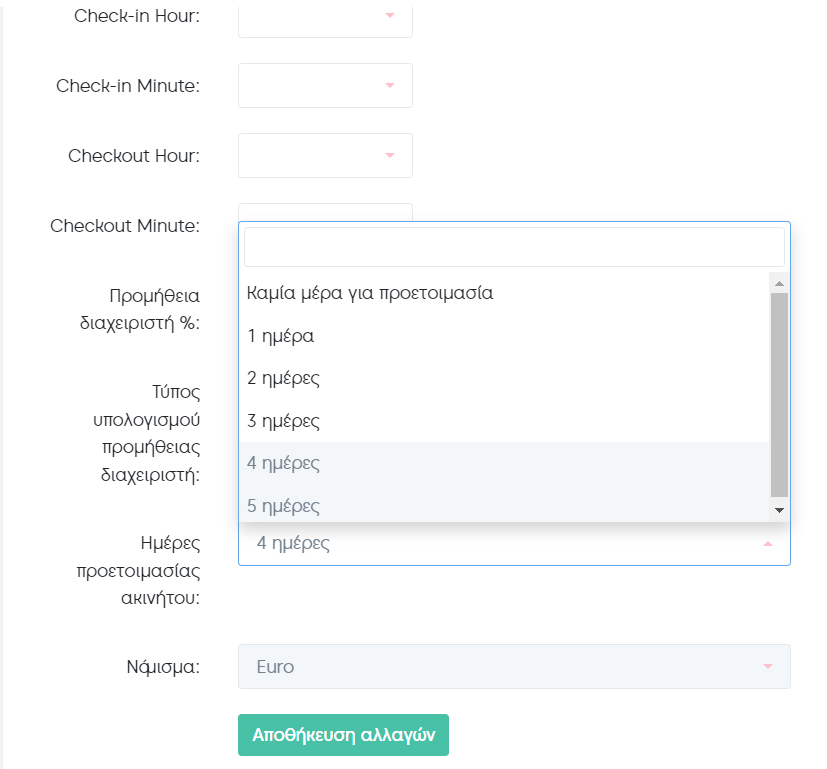The height and width of the screenshot is (769, 827).
Task: Click the Checkout Minute field
Action: [x=325, y=212]
